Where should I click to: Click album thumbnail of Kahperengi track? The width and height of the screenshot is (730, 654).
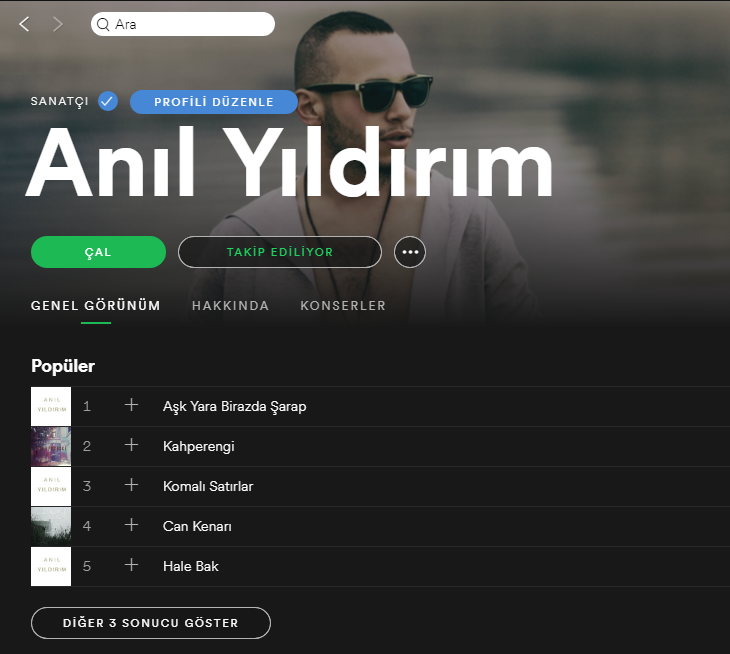pos(51,446)
